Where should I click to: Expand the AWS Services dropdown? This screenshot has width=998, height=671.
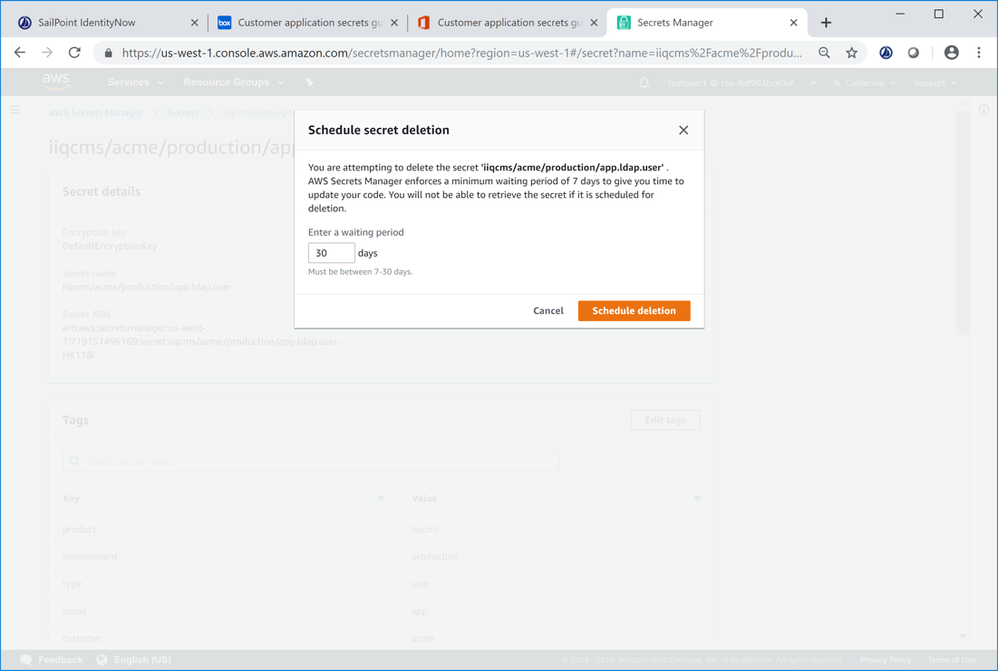click(135, 83)
